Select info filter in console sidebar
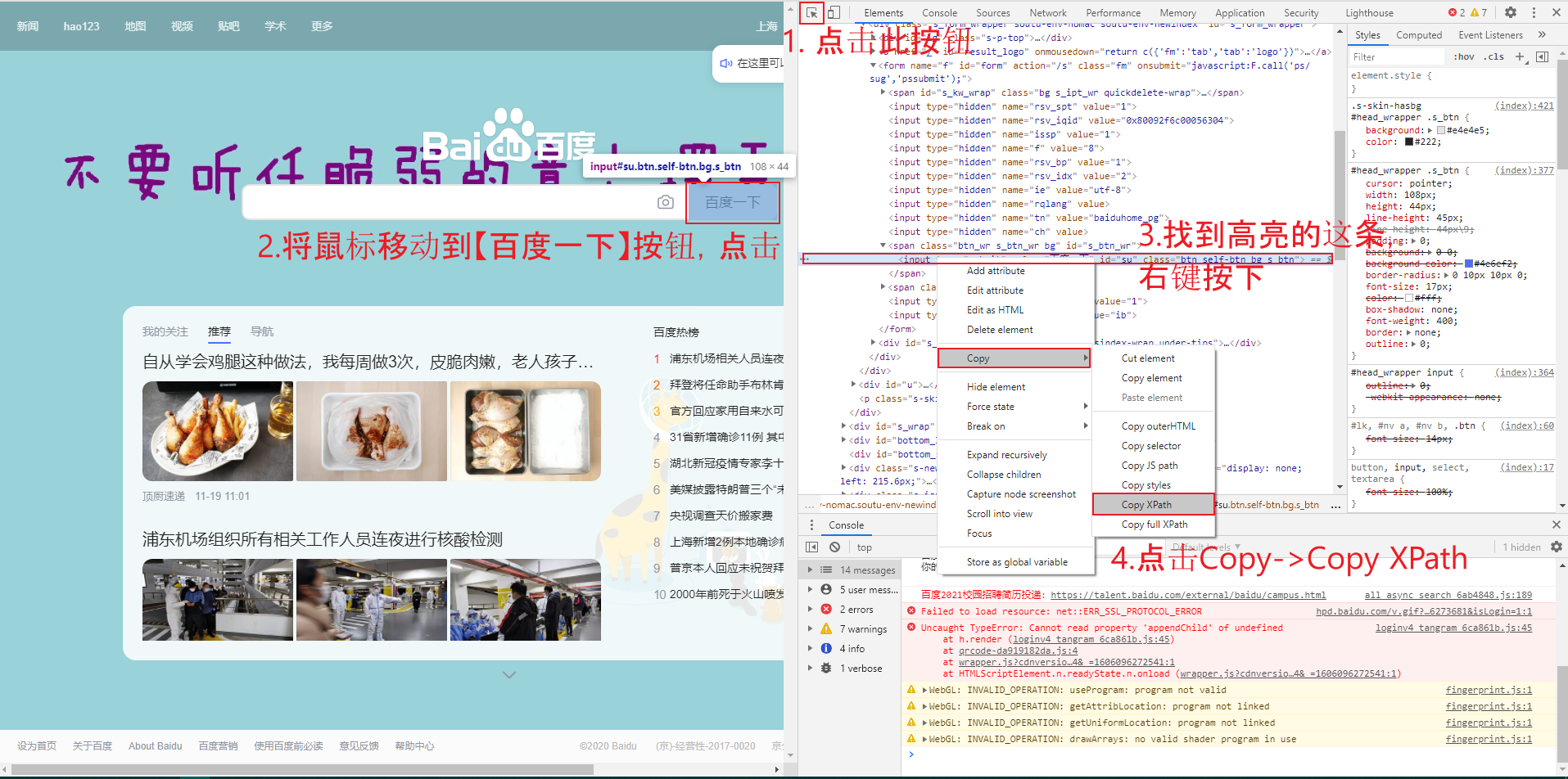Screen dimensions: 1568x779 tap(851, 648)
